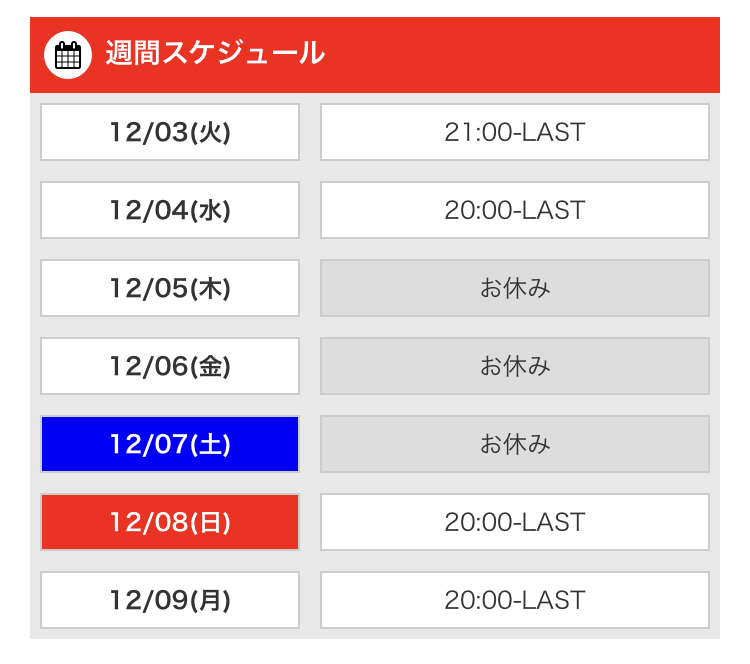The image size is (750, 664).
Task: Click the 土 weekday label on blue cell
Action: coord(210,444)
